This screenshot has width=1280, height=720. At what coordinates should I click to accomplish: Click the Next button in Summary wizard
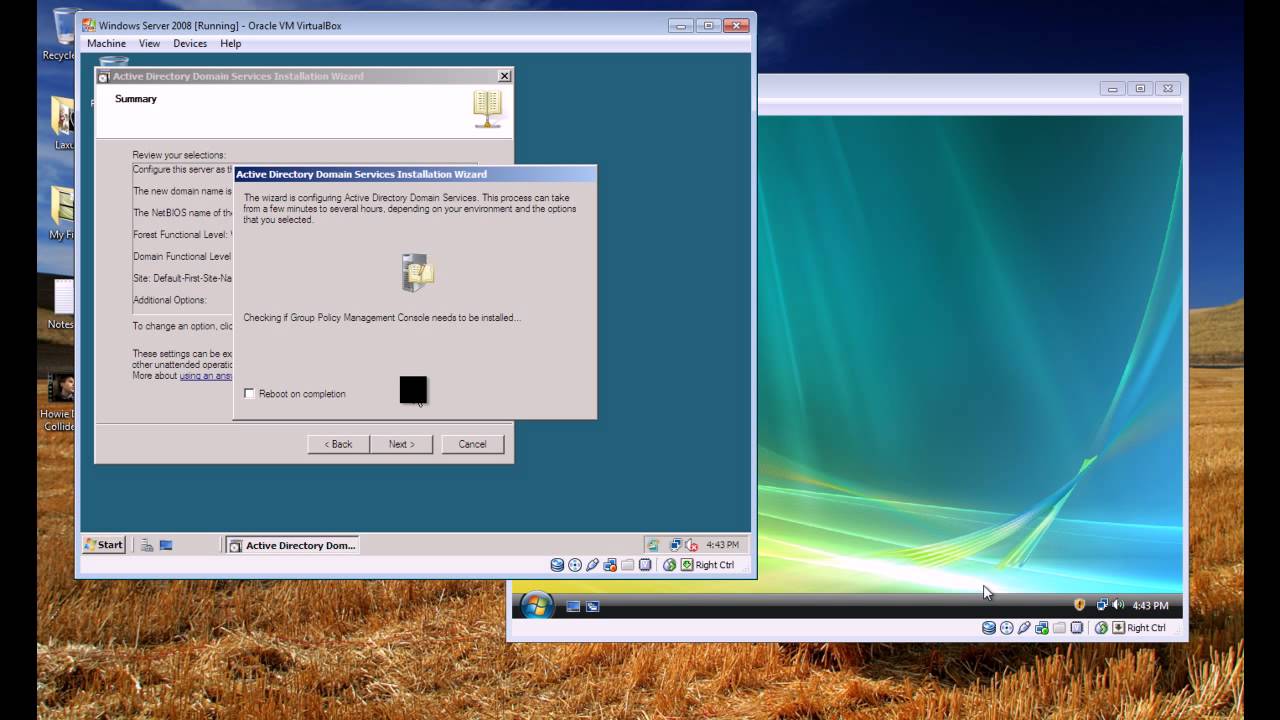(x=401, y=444)
